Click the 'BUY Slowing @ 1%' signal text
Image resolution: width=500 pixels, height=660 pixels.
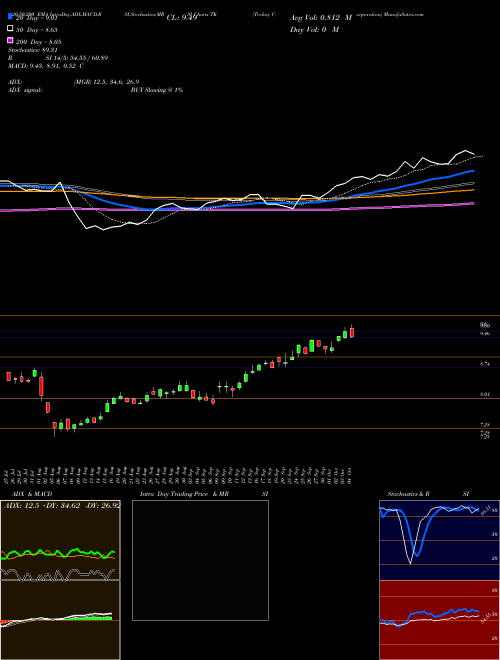pos(157,90)
